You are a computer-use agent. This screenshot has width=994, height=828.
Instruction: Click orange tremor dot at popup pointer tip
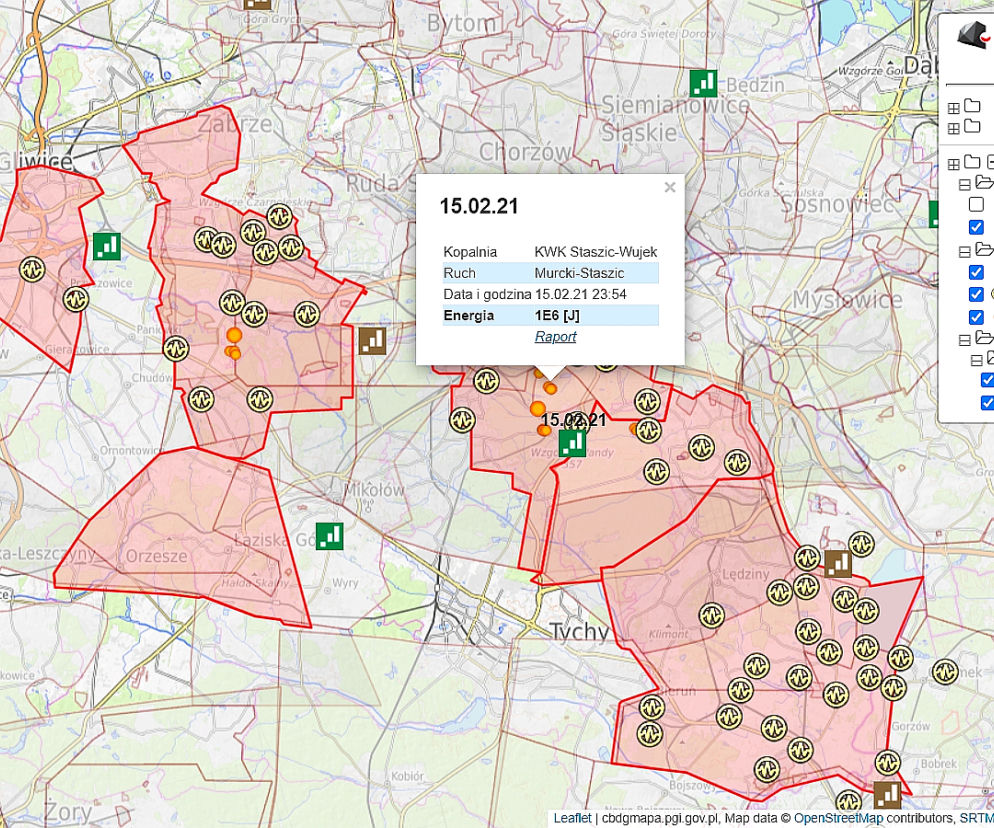[550, 388]
